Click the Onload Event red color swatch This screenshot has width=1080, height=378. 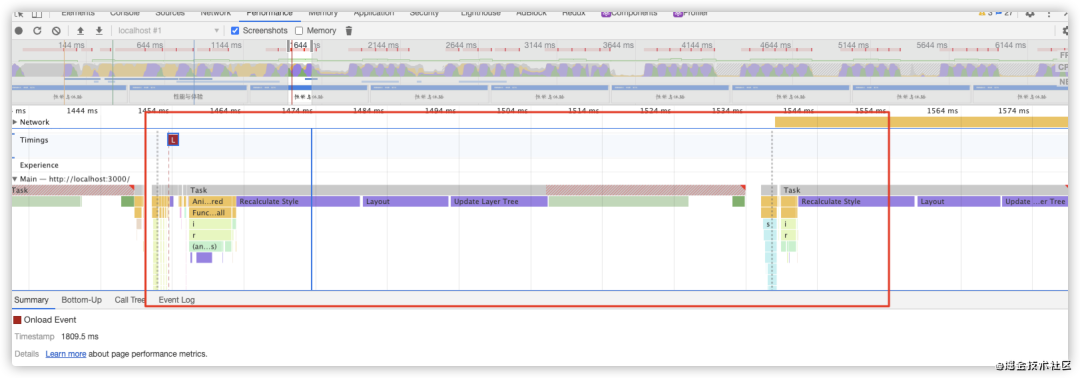(x=17, y=320)
